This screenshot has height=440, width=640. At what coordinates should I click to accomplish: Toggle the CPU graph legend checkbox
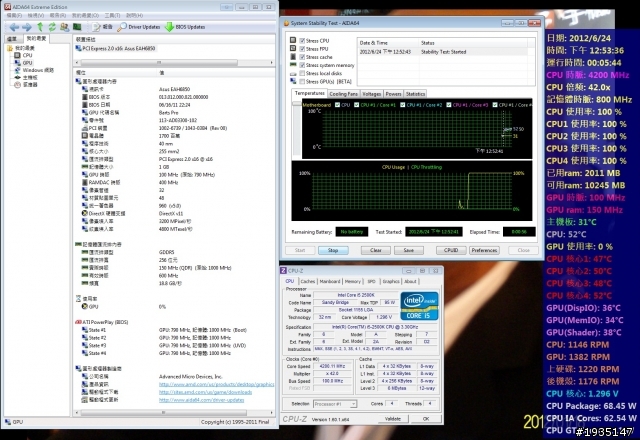coord(338,105)
